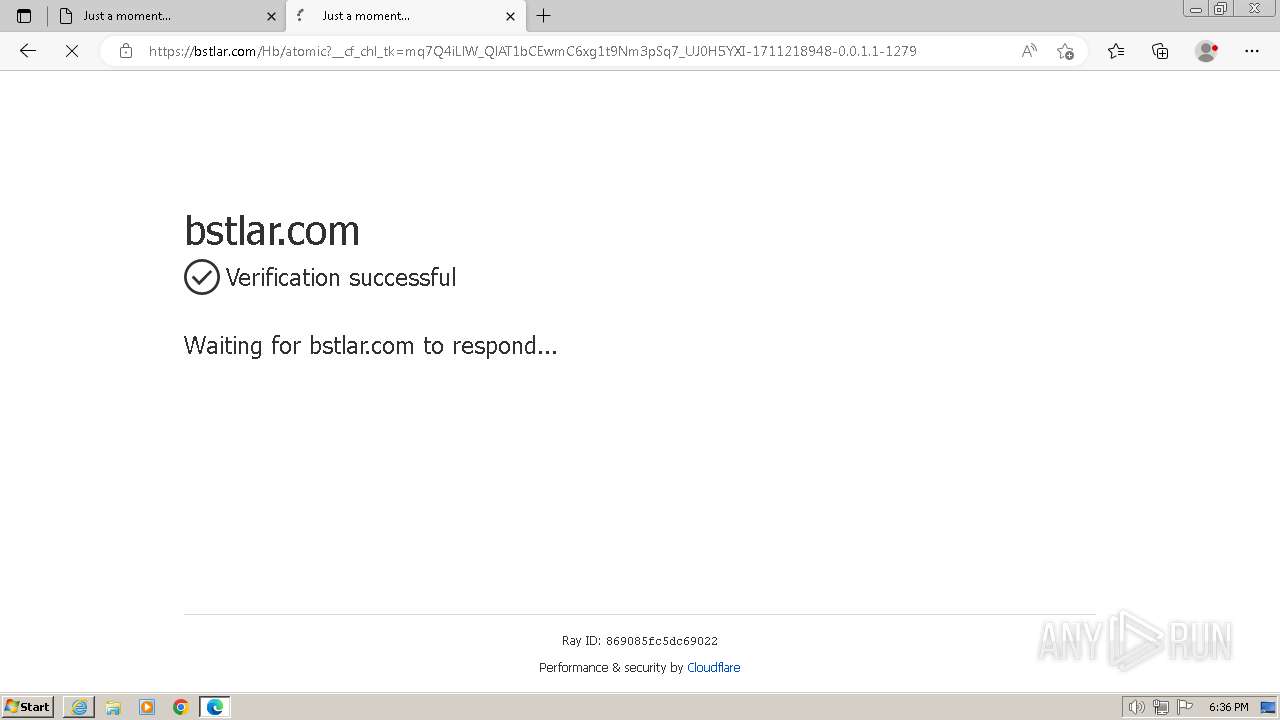Open File Explorer from taskbar

[x=113, y=707]
